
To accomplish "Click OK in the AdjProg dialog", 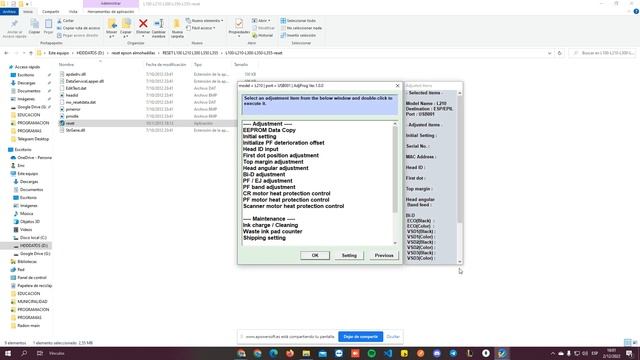I will [x=315, y=255].
